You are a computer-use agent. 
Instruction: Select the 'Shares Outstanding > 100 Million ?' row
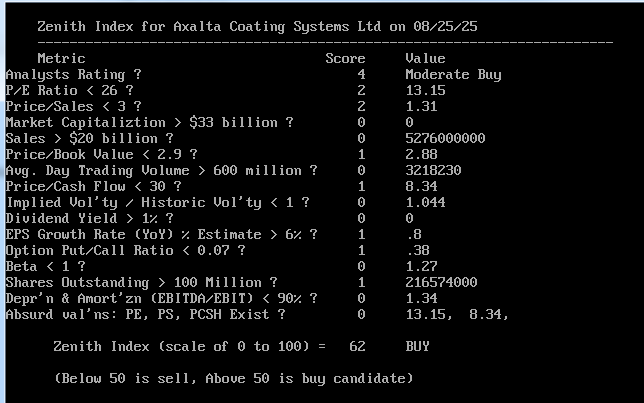pyautogui.click(x=142, y=283)
